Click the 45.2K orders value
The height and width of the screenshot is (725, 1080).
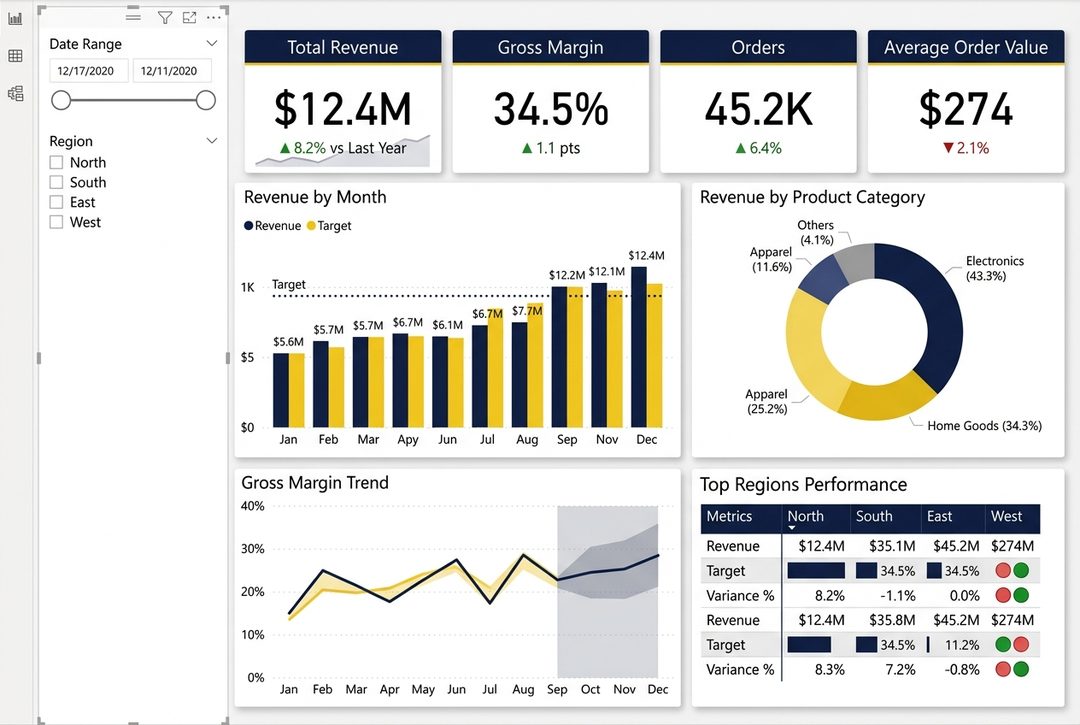tap(758, 109)
